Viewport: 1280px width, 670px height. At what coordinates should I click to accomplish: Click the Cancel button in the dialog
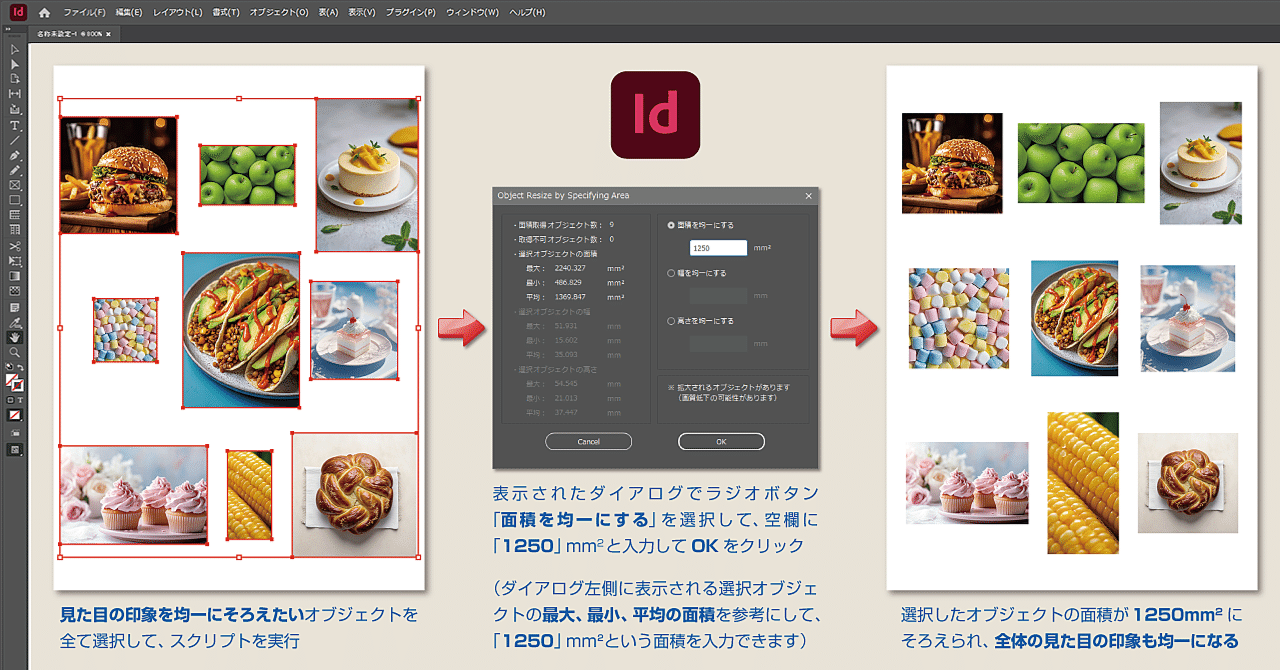589,441
